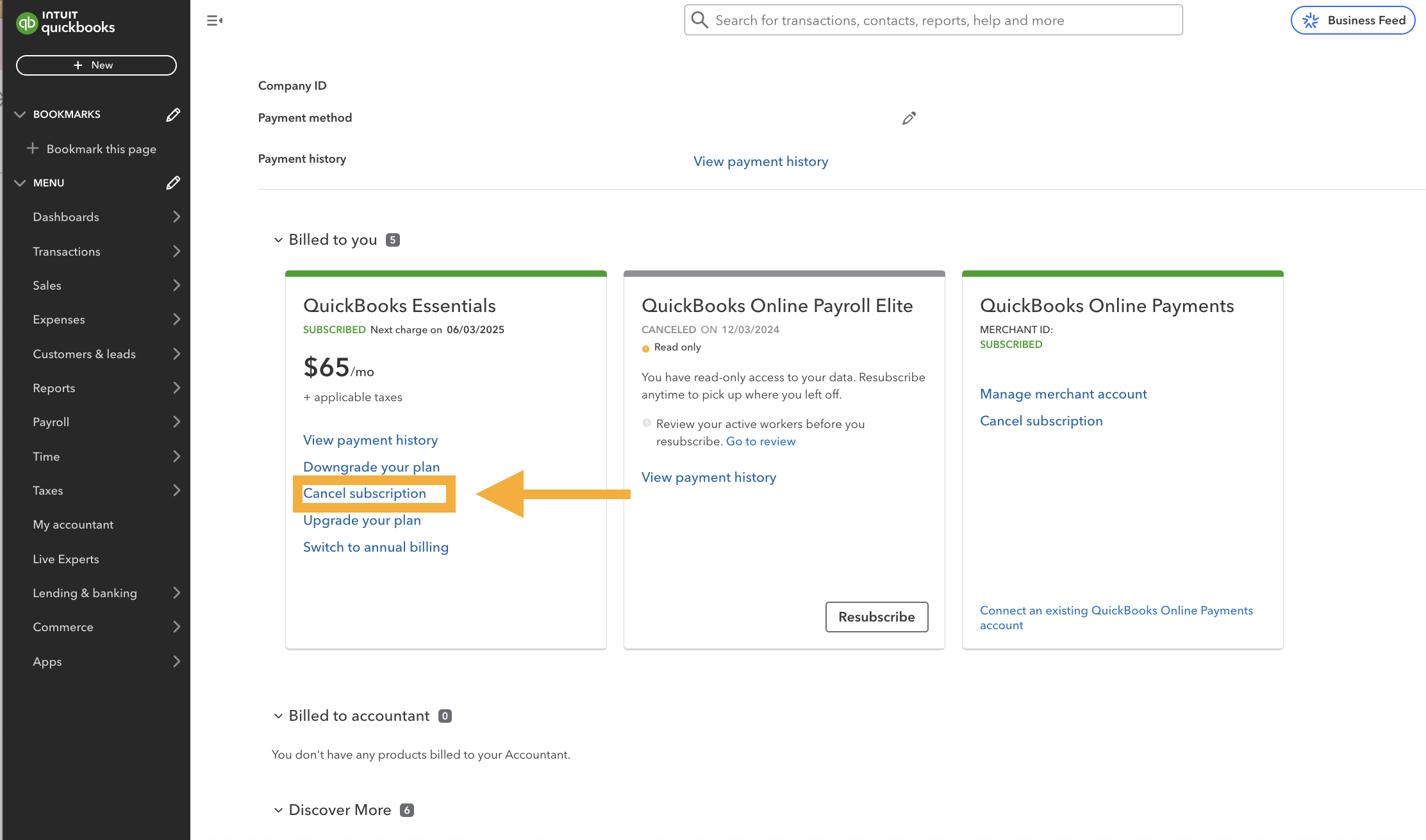
Task: Cancel the QuickBooks Essentials subscription
Action: tap(365, 493)
